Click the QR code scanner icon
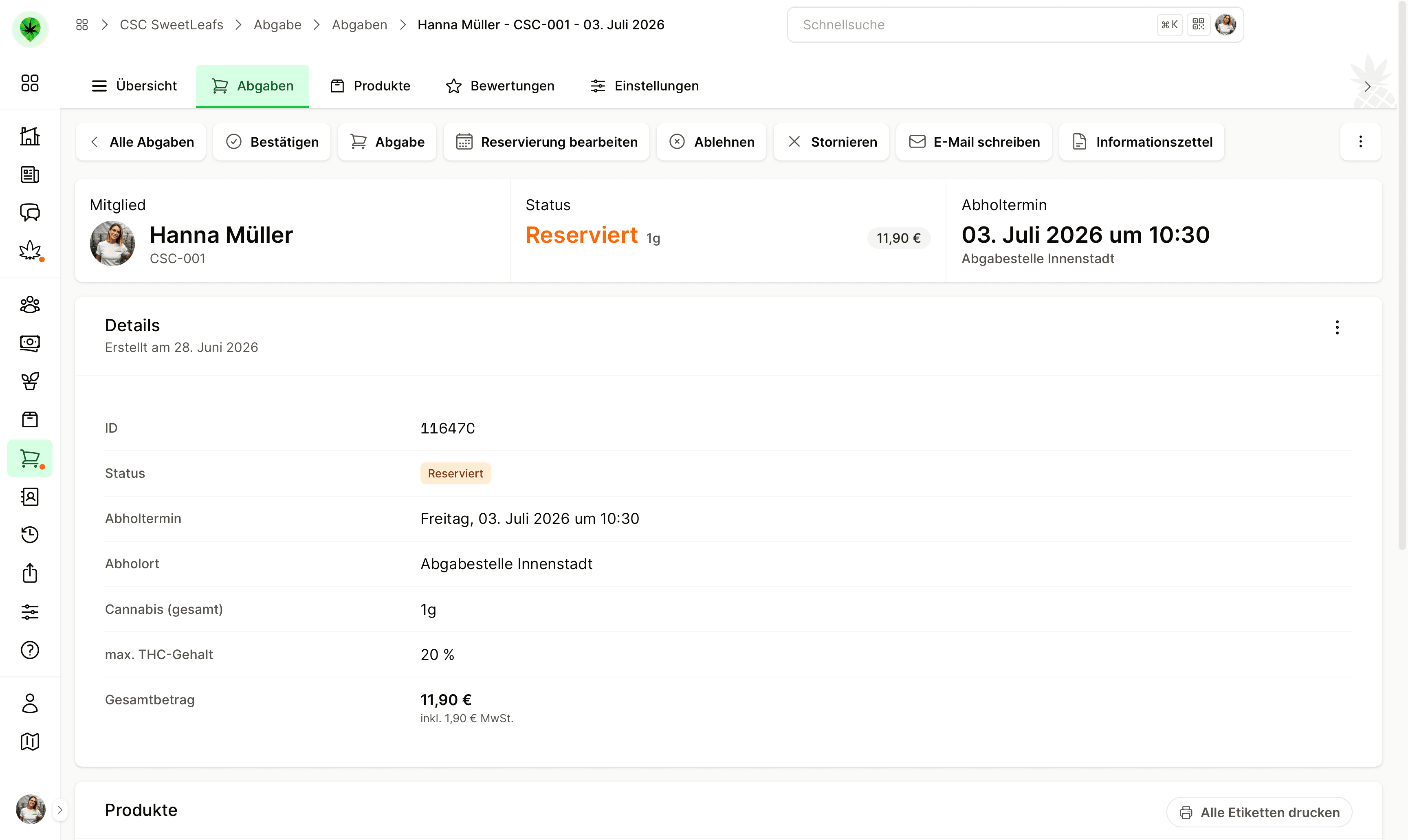 click(1198, 24)
